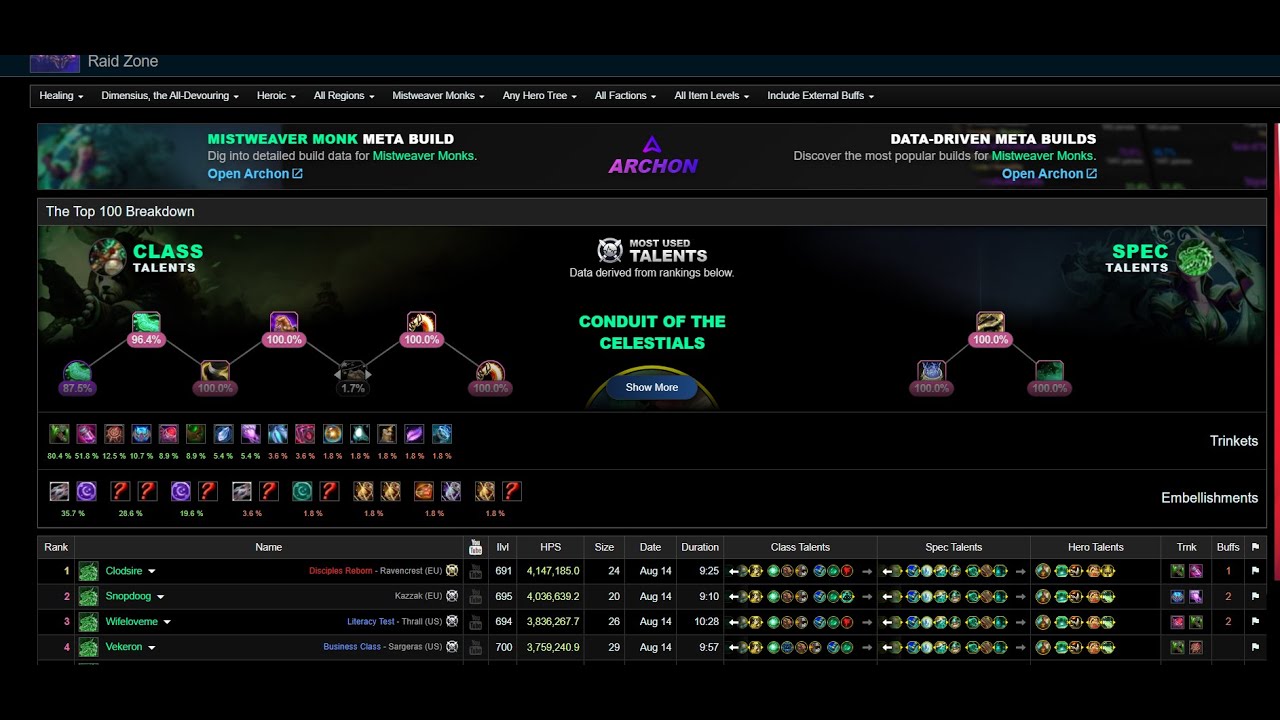
Task: Open the Any Hero Tree dropdown
Action: click(x=540, y=96)
